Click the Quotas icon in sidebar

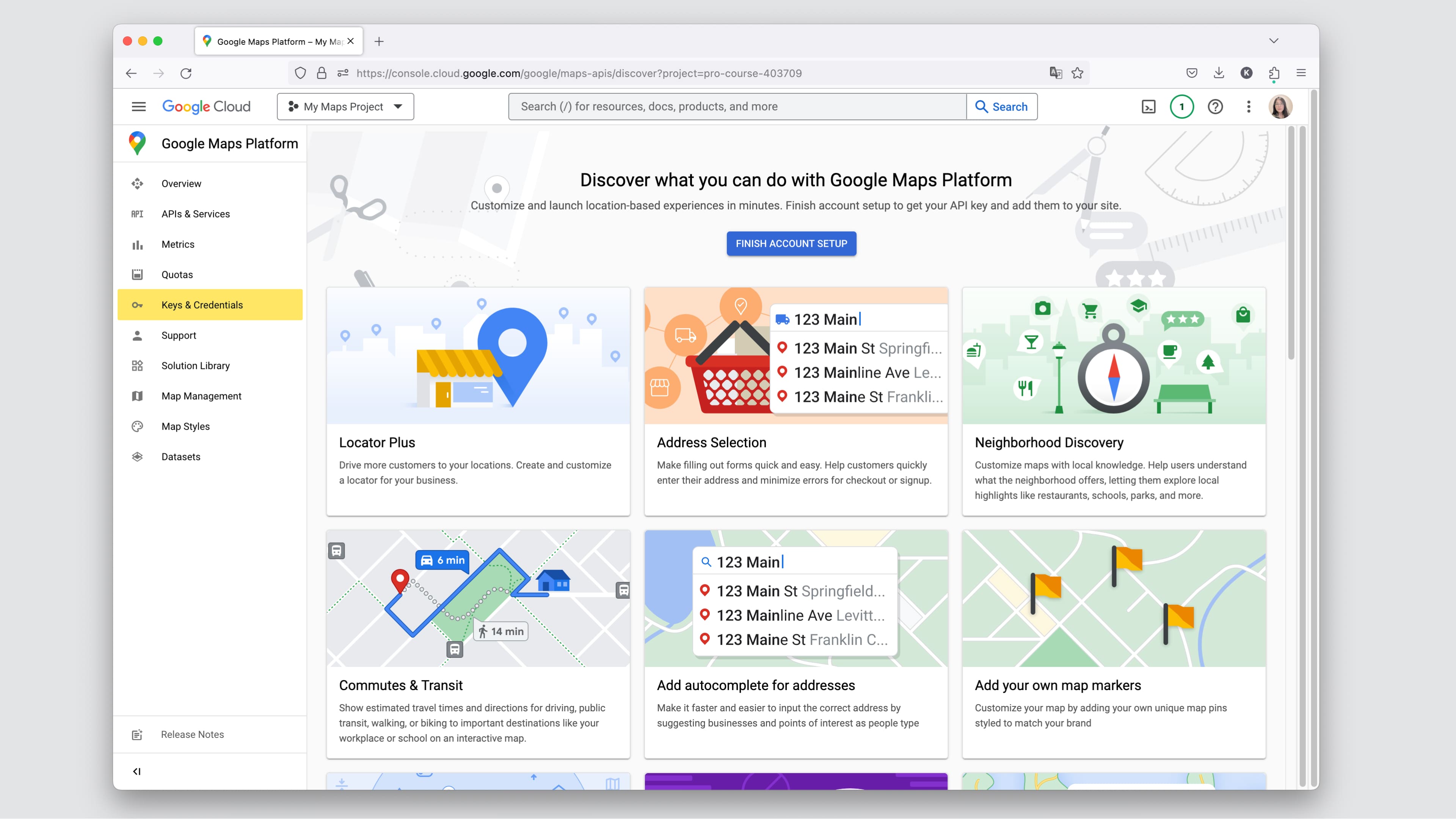pos(137,275)
